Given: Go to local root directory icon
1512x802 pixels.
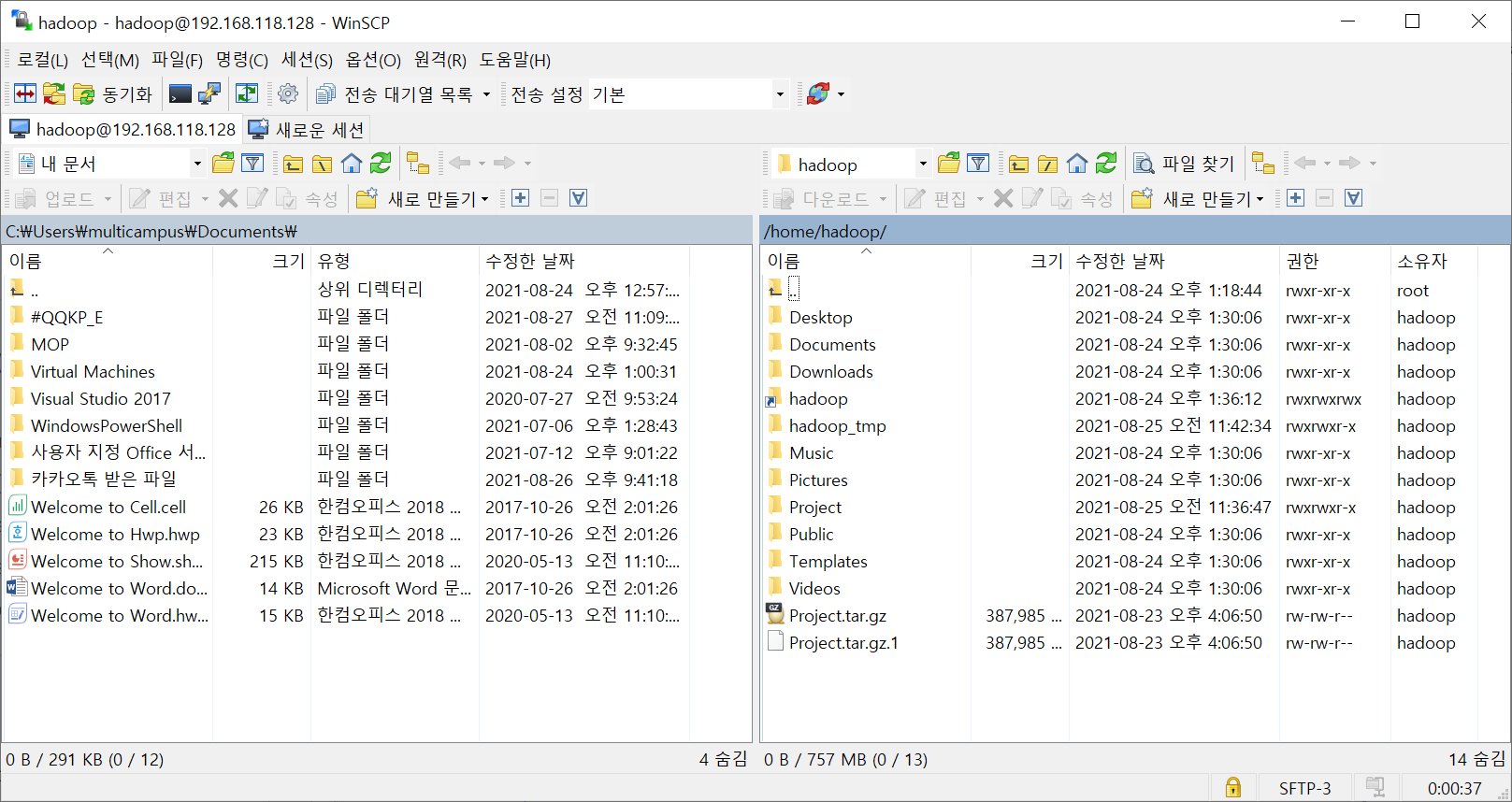Looking at the screenshot, I should click(322, 164).
